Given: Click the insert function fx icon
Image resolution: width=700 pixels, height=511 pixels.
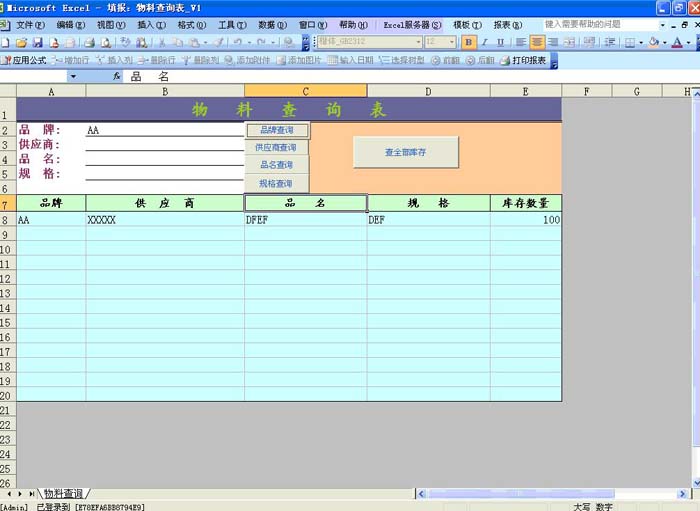Looking at the screenshot, I should pos(117,77).
